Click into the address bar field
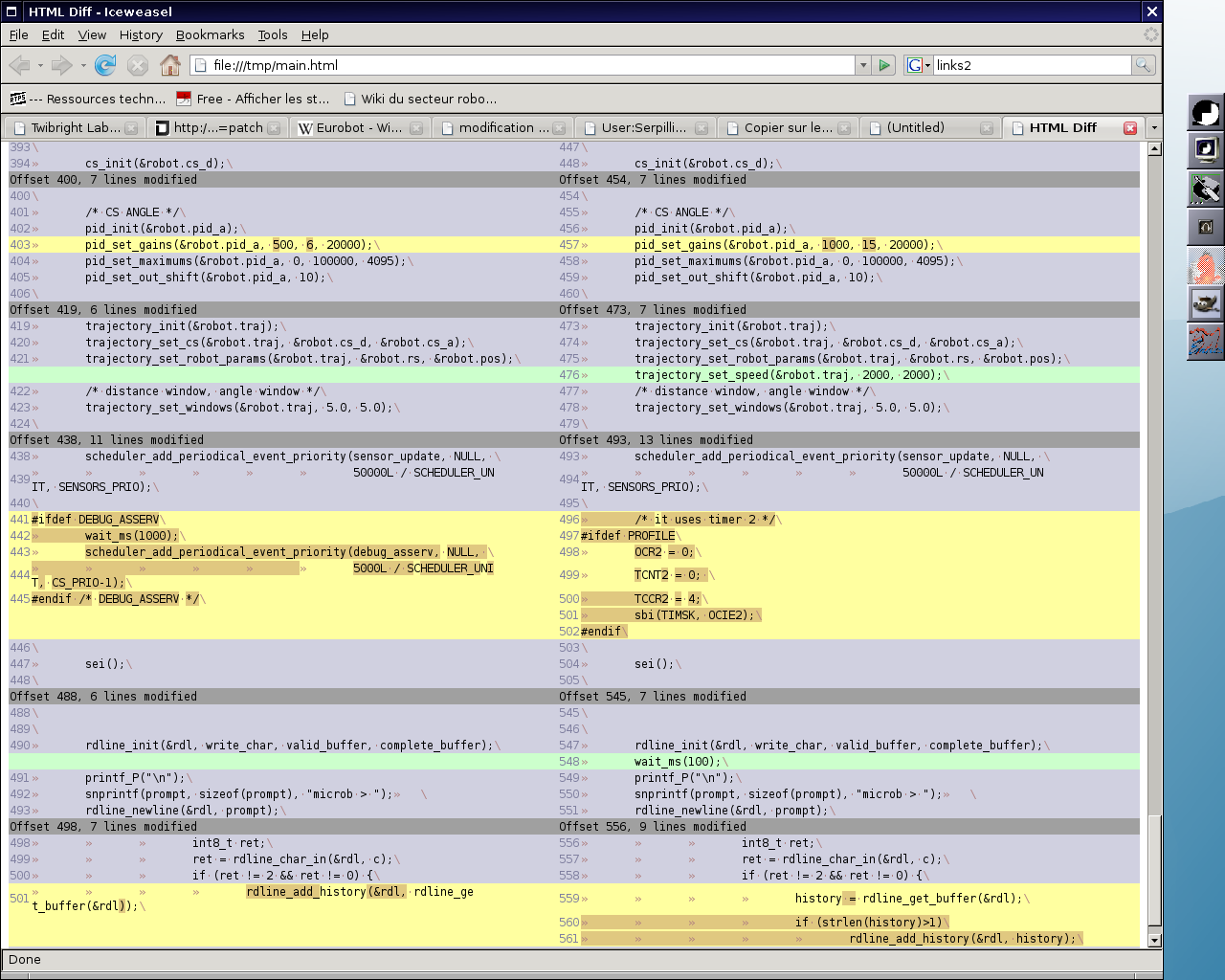The width and height of the screenshot is (1225, 980). click(526, 65)
